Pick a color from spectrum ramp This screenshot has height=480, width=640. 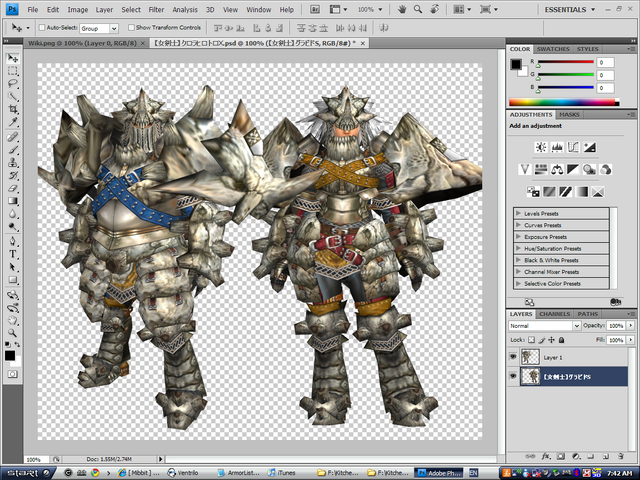tap(564, 102)
